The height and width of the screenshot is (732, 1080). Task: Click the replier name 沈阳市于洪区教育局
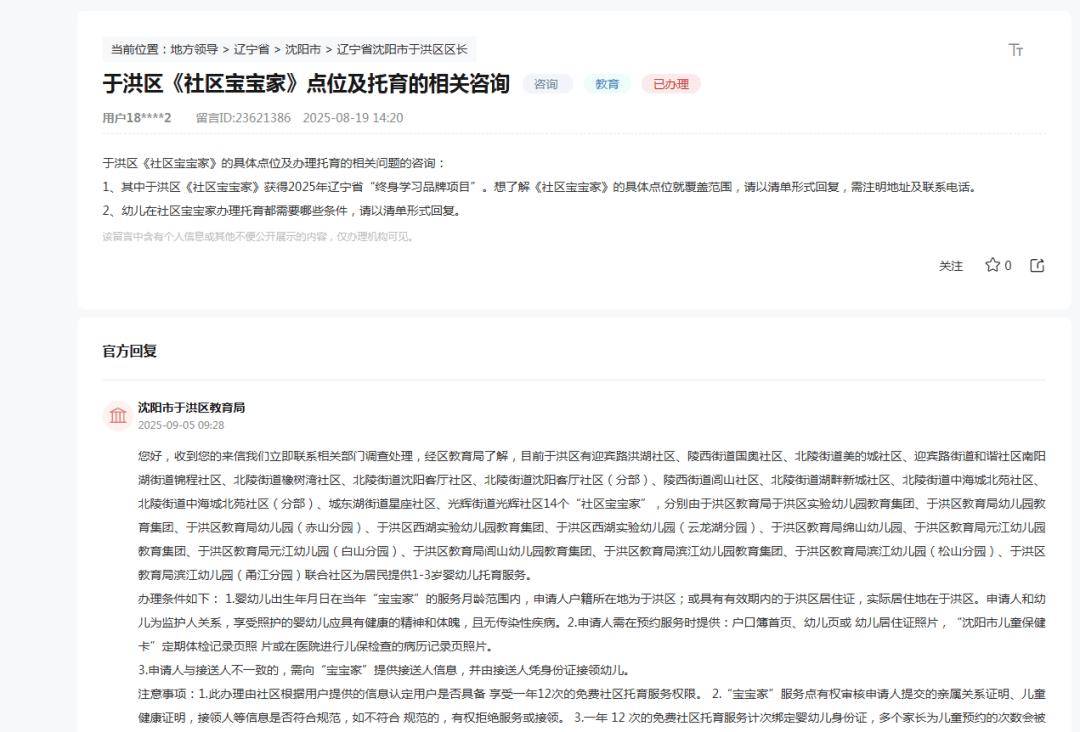click(x=191, y=407)
